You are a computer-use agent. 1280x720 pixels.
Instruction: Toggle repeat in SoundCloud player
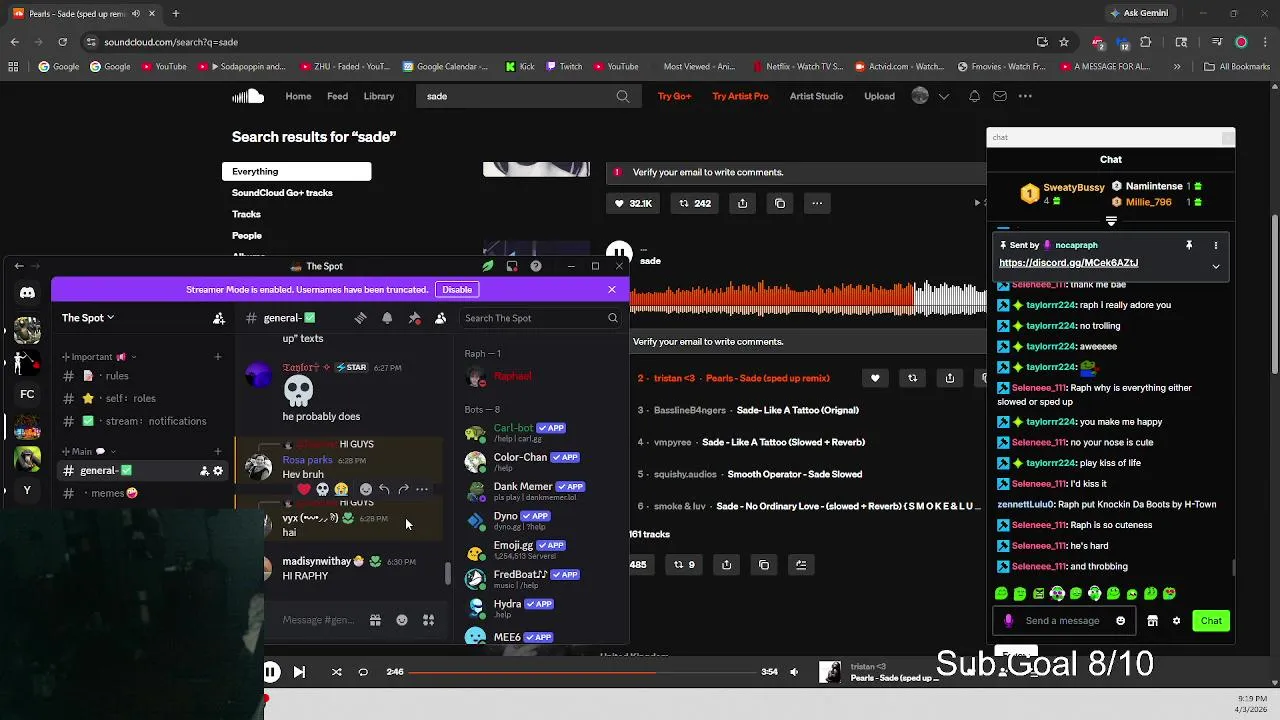point(363,672)
